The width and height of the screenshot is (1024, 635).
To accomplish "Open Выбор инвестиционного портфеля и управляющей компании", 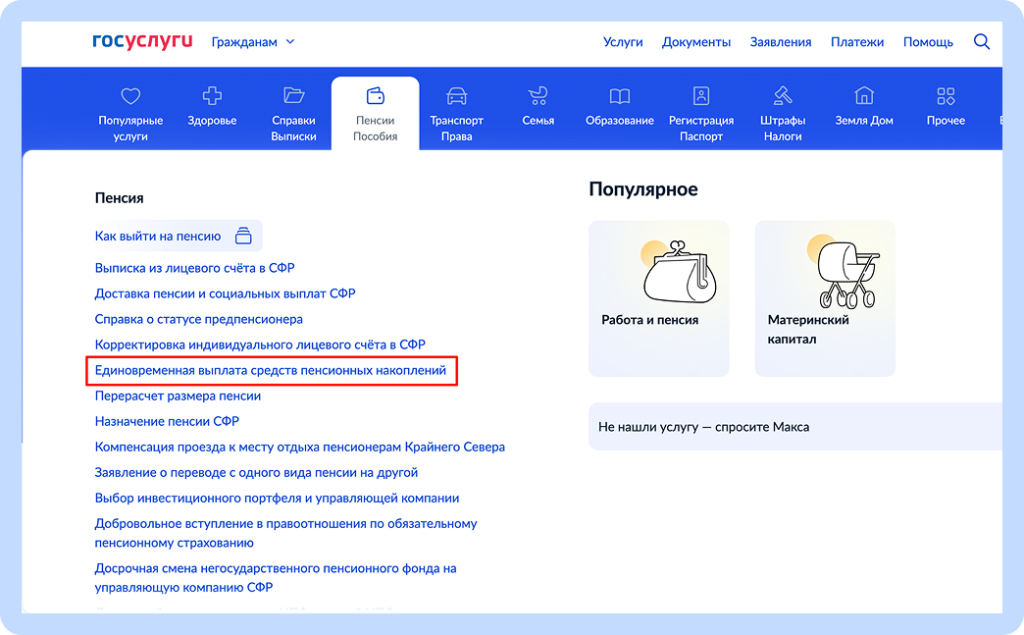I will (277, 498).
